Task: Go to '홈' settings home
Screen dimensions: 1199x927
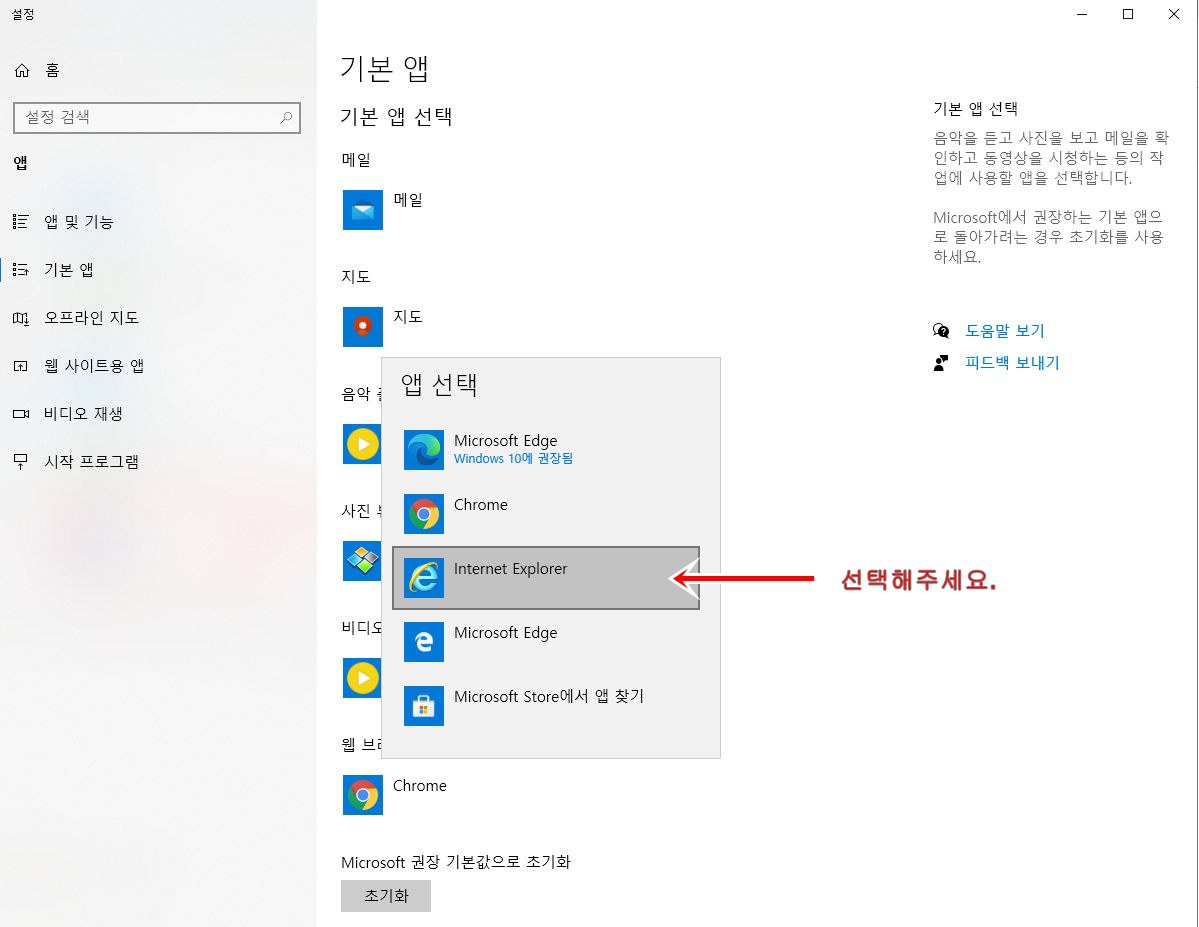Action: [x=158, y=70]
